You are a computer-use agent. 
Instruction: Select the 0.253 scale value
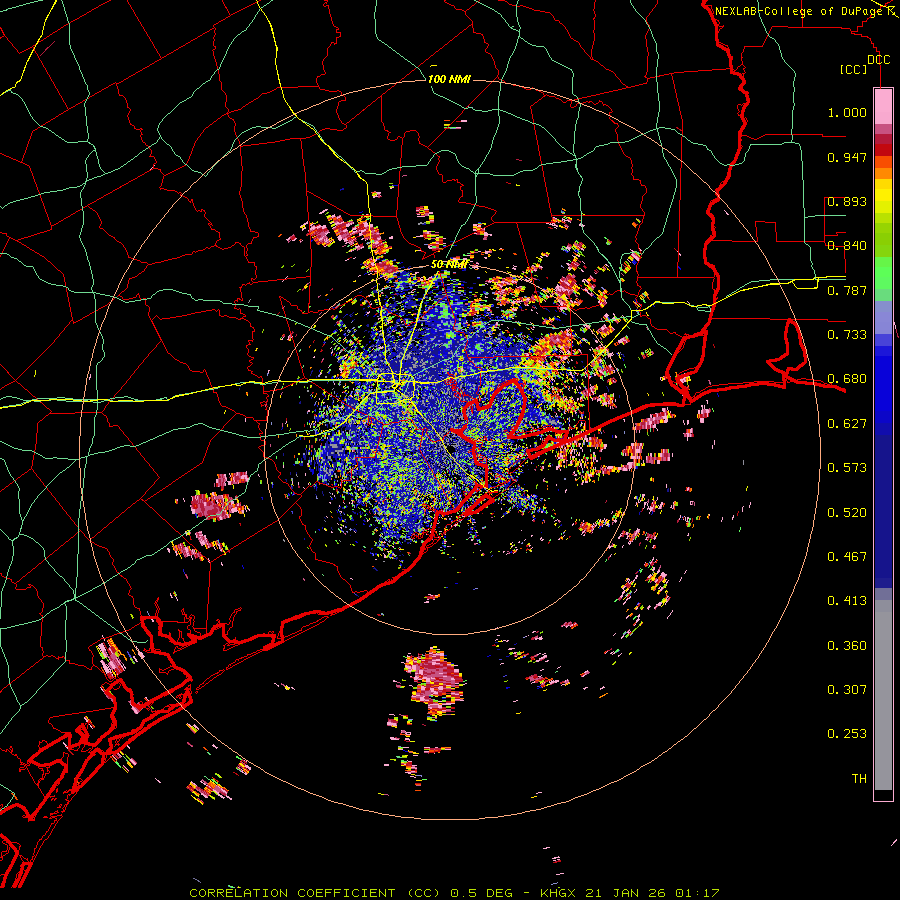coord(847,734)
